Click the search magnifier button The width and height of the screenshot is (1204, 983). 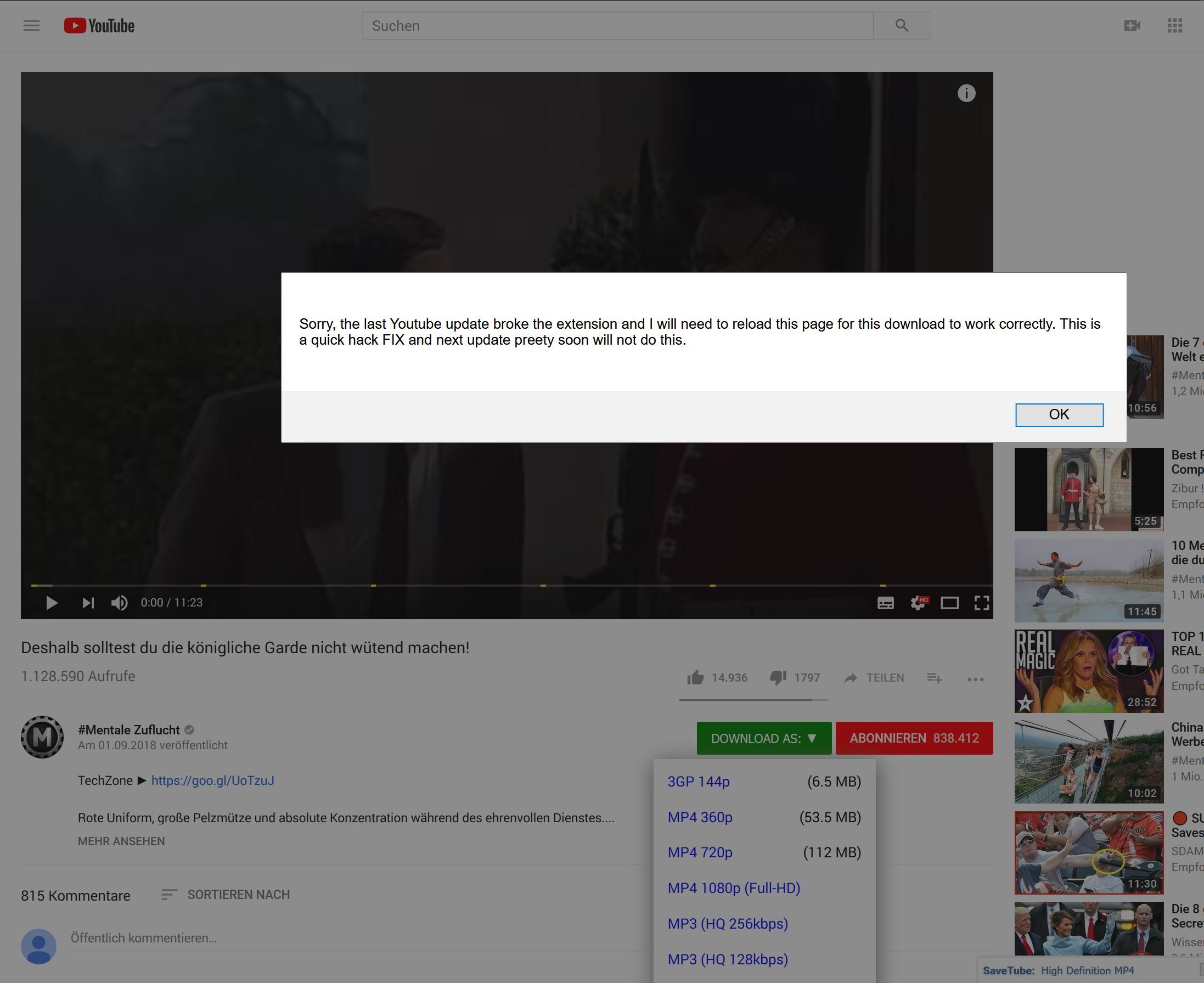(x=901, y=25)
